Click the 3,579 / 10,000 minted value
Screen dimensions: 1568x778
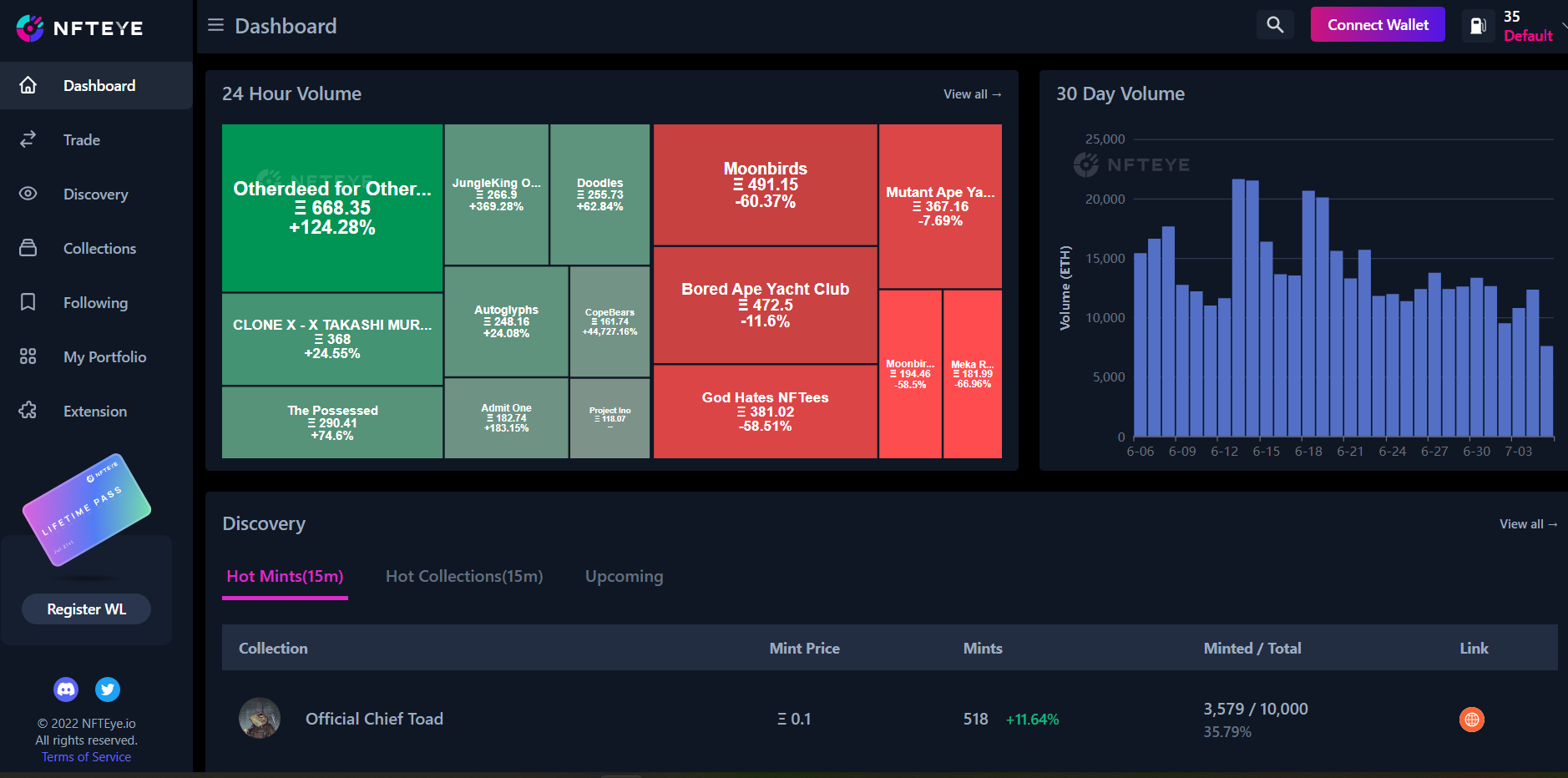tap(1256, 709)
